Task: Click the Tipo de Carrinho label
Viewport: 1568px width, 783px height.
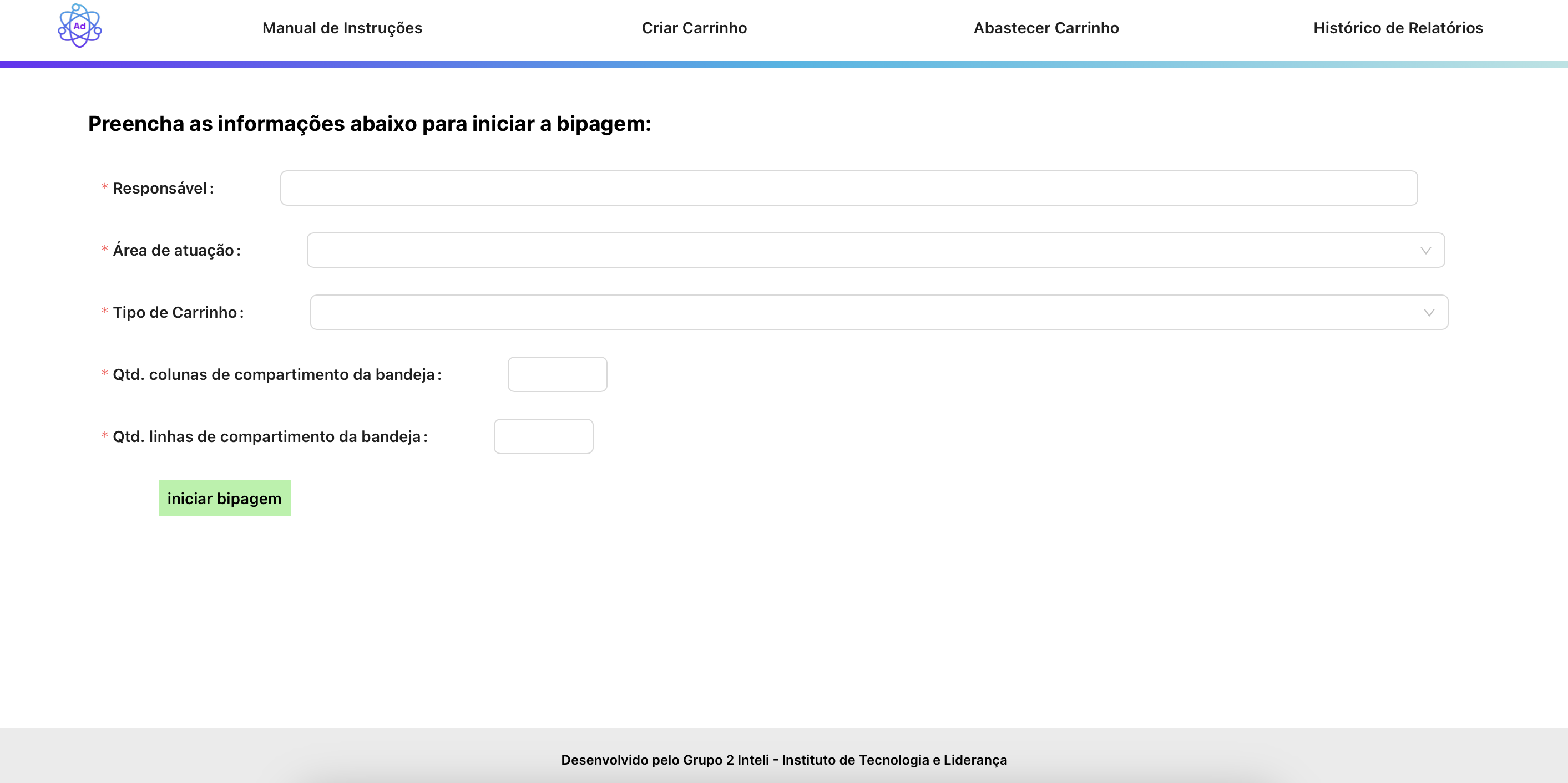Action: click(x=175, y=313)
